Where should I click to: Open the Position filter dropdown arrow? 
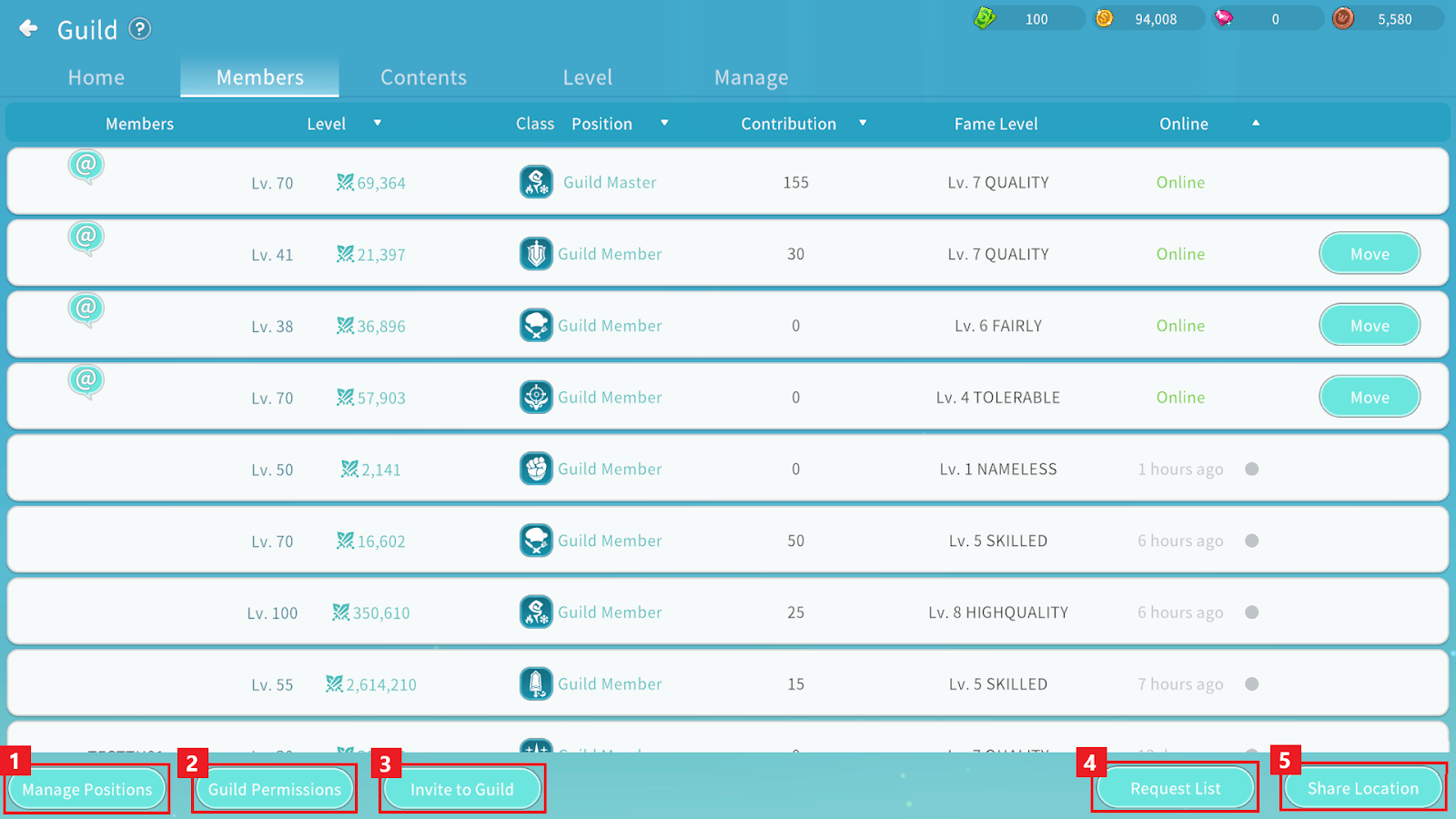point(664,123)
